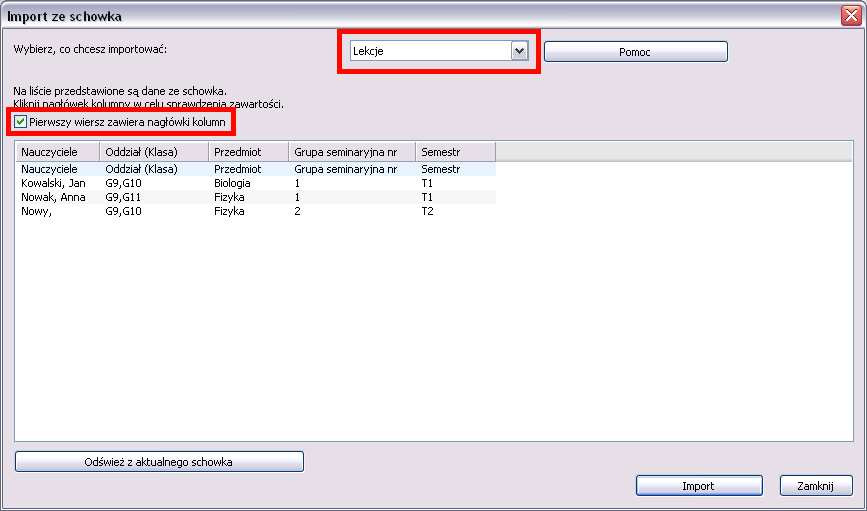Open the Lekcje import type dropdown
Viewport: 867px width, 511px height.
click(518, 51)
